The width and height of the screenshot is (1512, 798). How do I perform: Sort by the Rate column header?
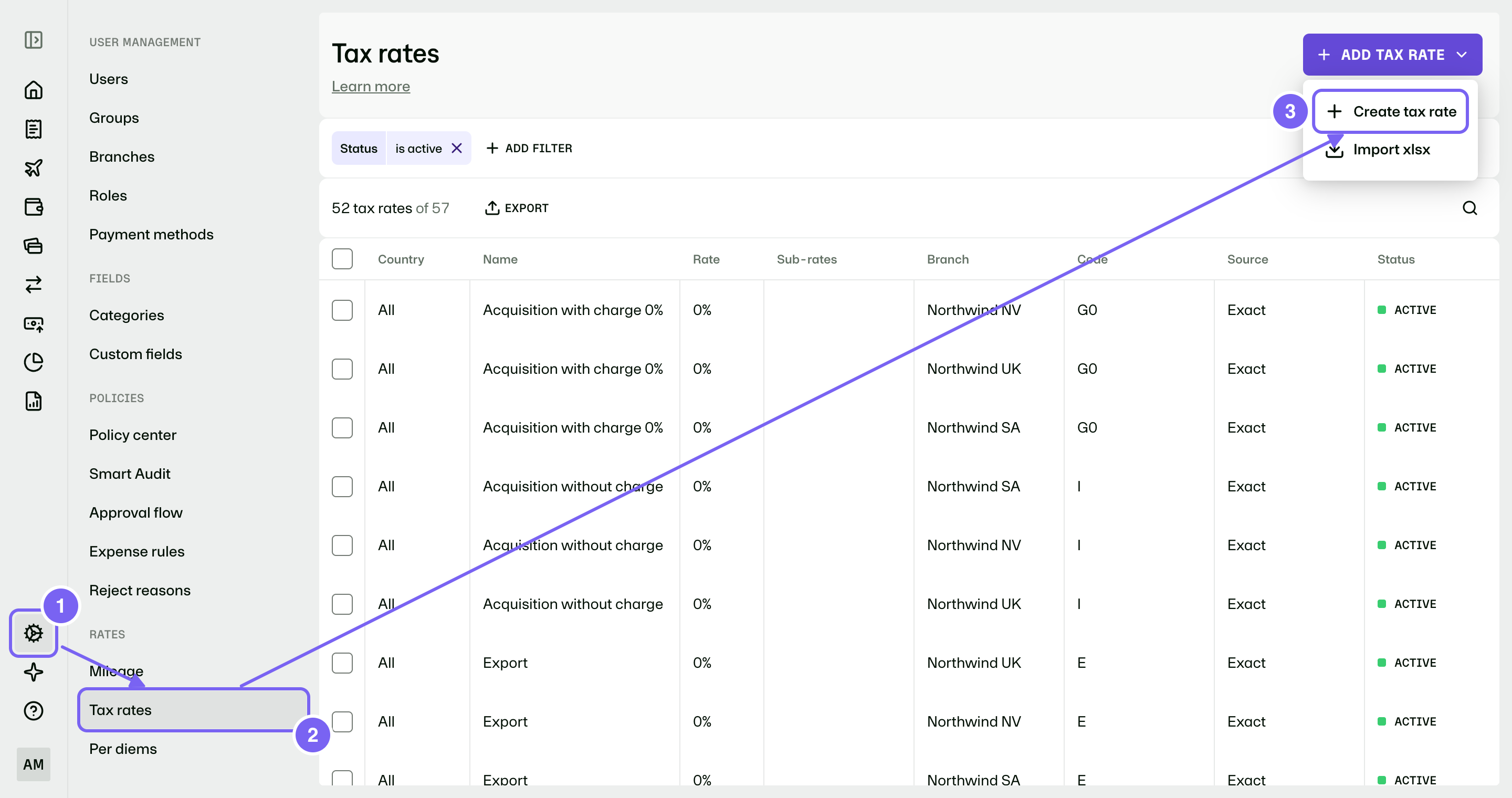[706, 259]
